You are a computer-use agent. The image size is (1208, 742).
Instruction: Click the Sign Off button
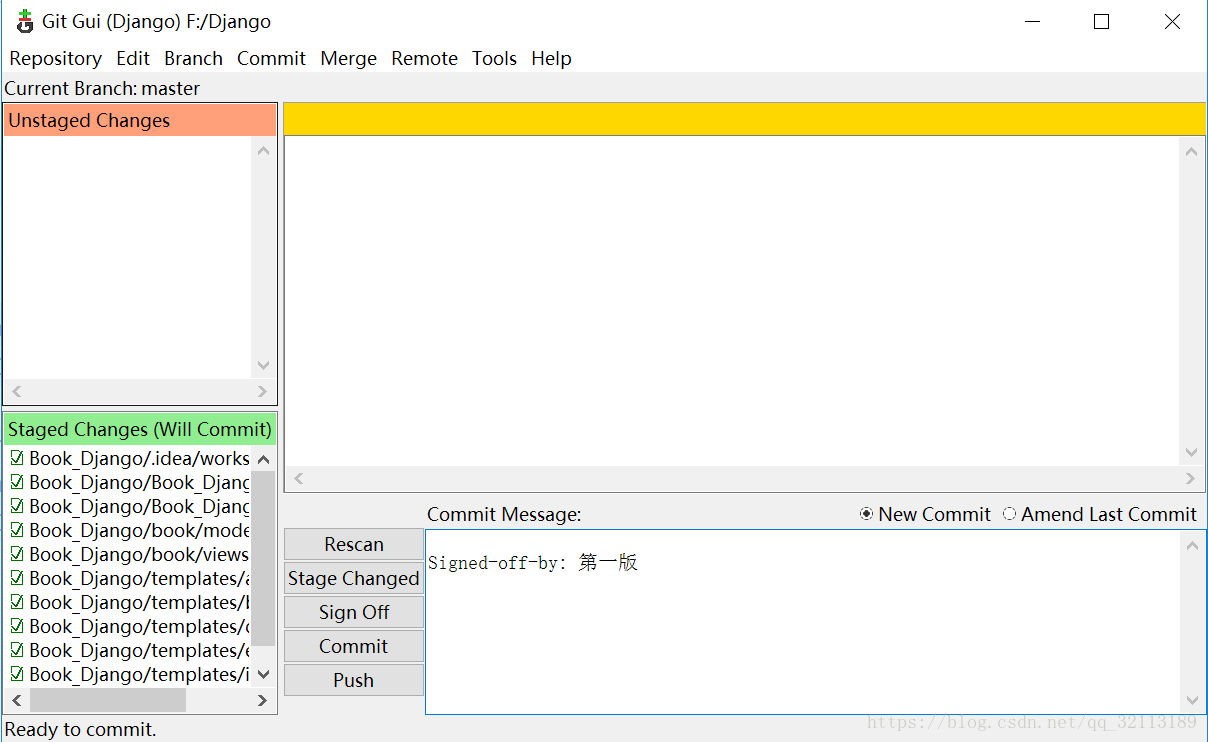click(354, 612)
